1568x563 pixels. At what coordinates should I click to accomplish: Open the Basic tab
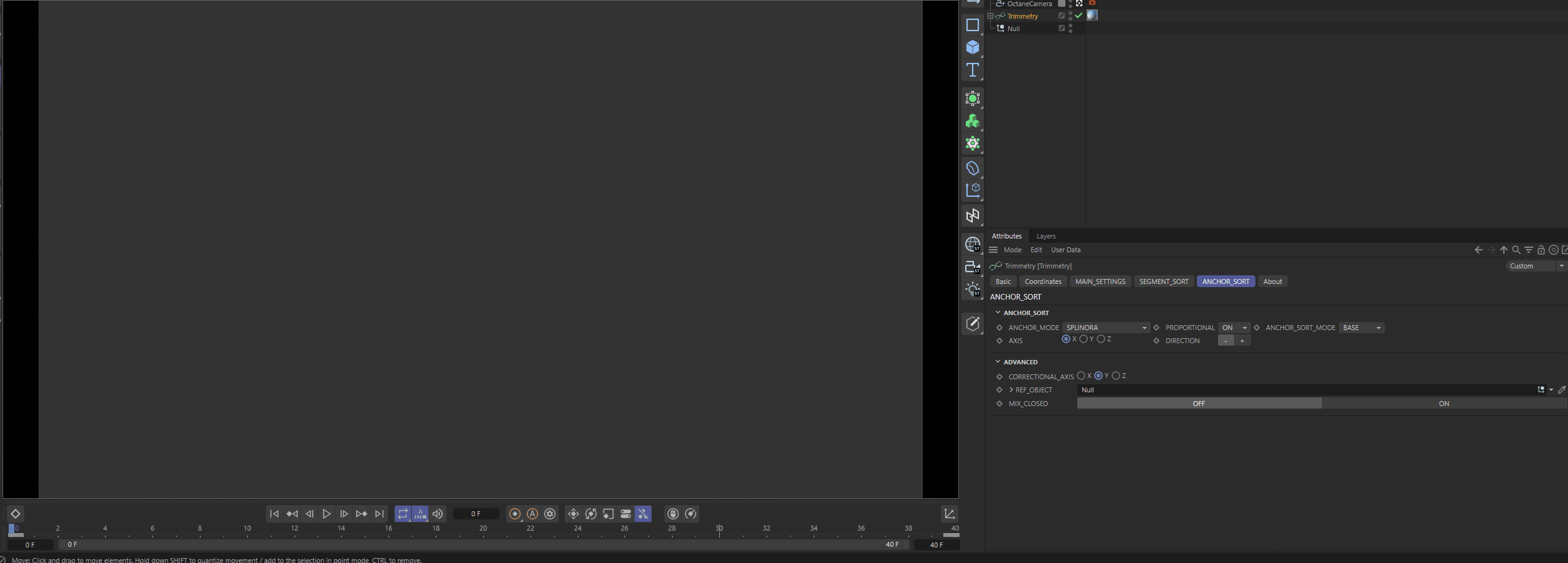pyautogui.click(x=1003, y=281)
